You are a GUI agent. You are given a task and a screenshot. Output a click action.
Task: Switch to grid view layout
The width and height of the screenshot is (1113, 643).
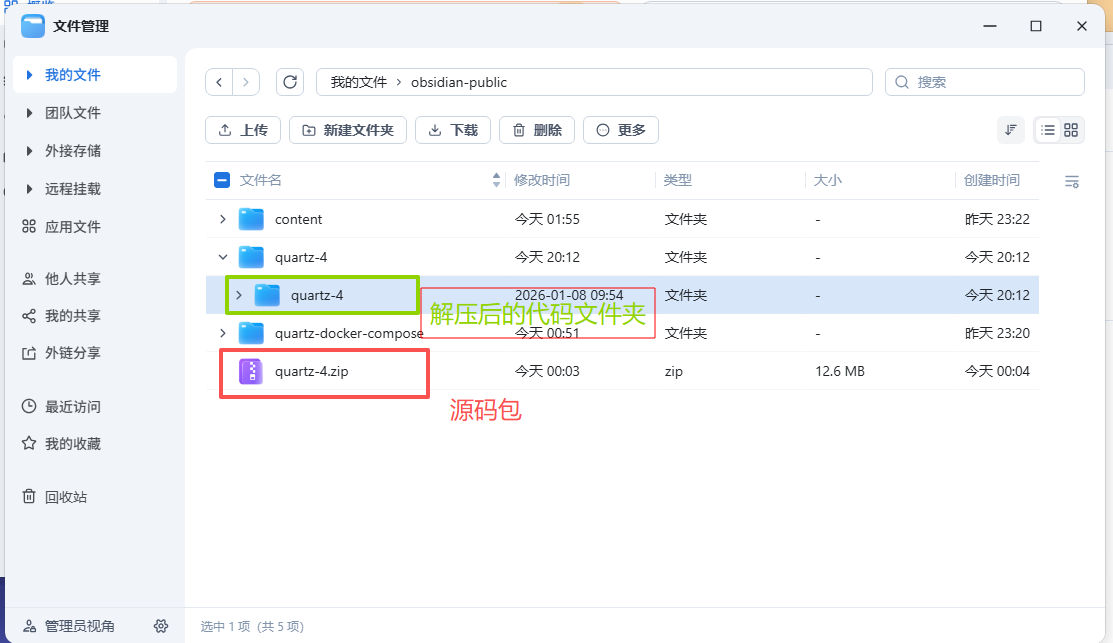point(1071,130)
